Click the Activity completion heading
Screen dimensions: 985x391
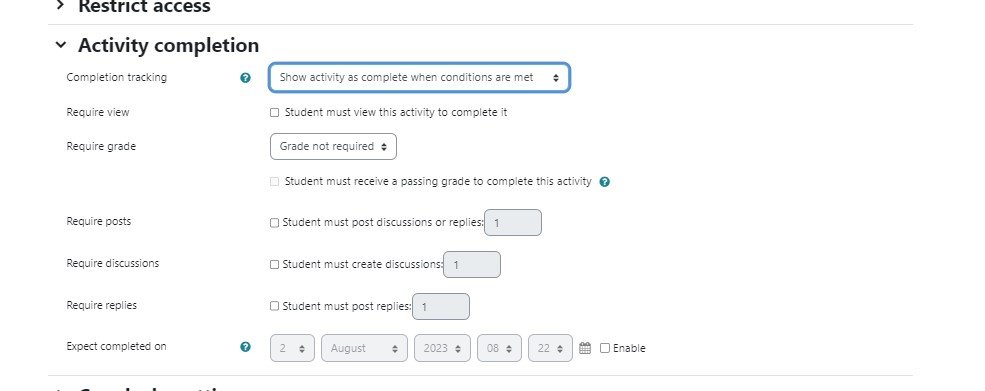168,45
